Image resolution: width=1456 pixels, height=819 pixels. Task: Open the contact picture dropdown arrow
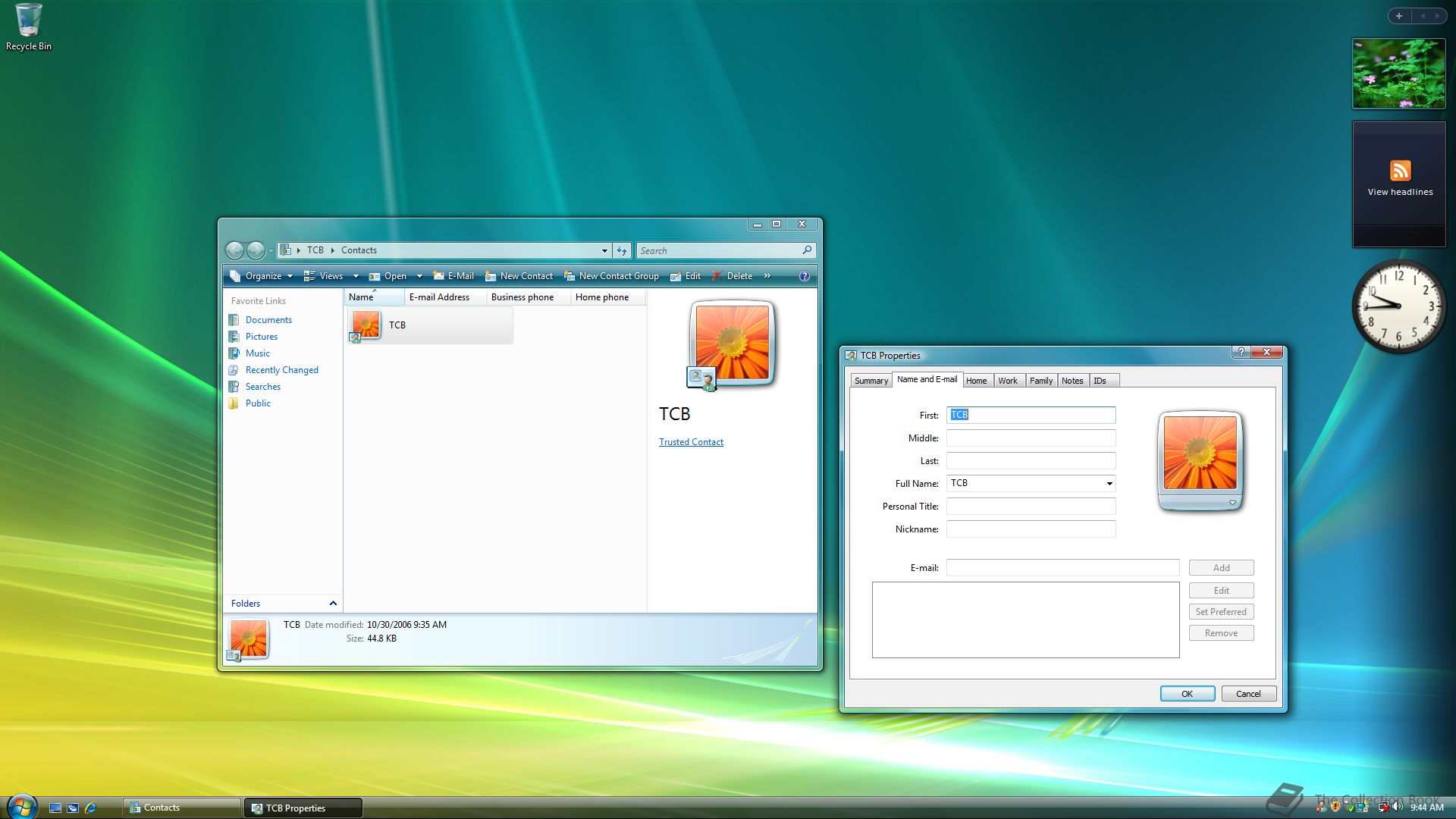point(1232,503)
